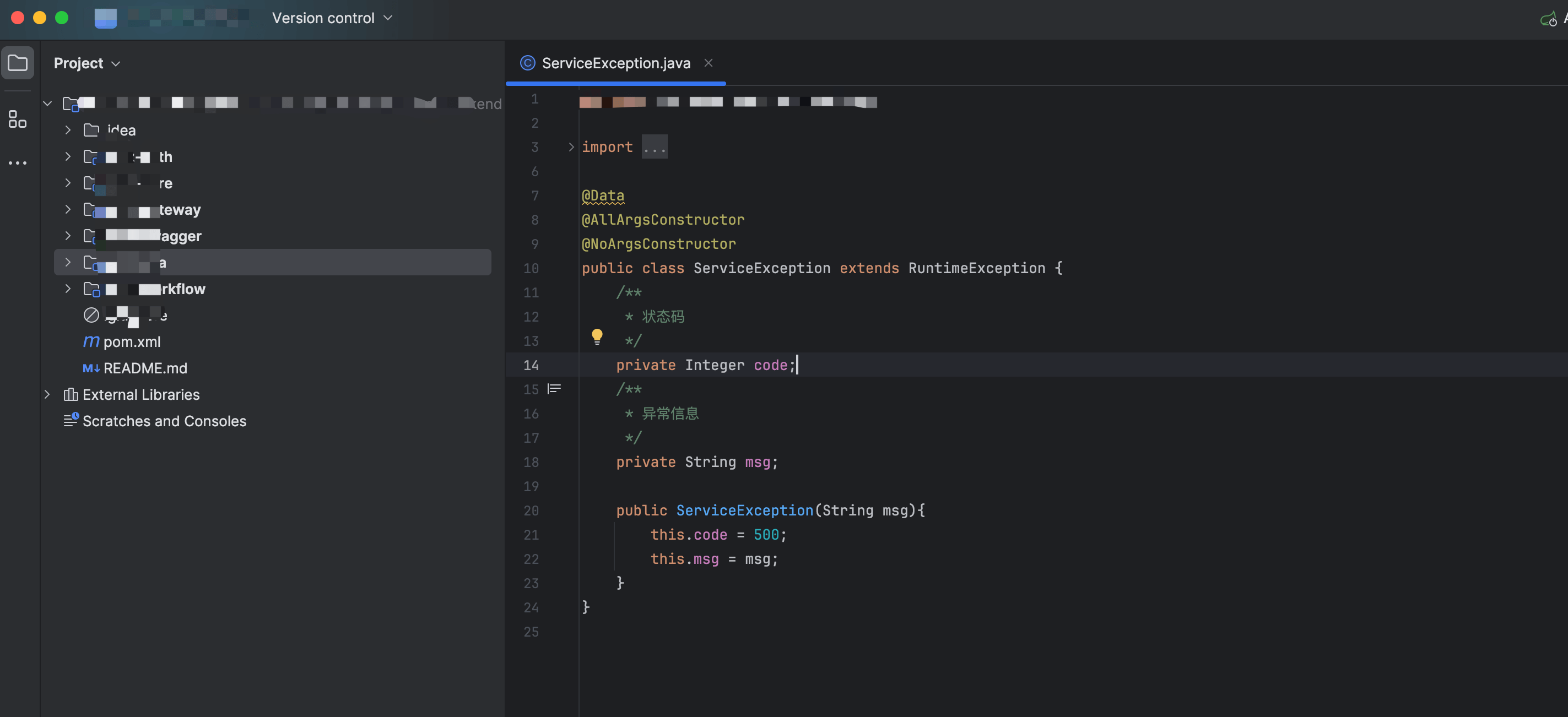Click the project badge icon in title bar

[x=105, y=18]
